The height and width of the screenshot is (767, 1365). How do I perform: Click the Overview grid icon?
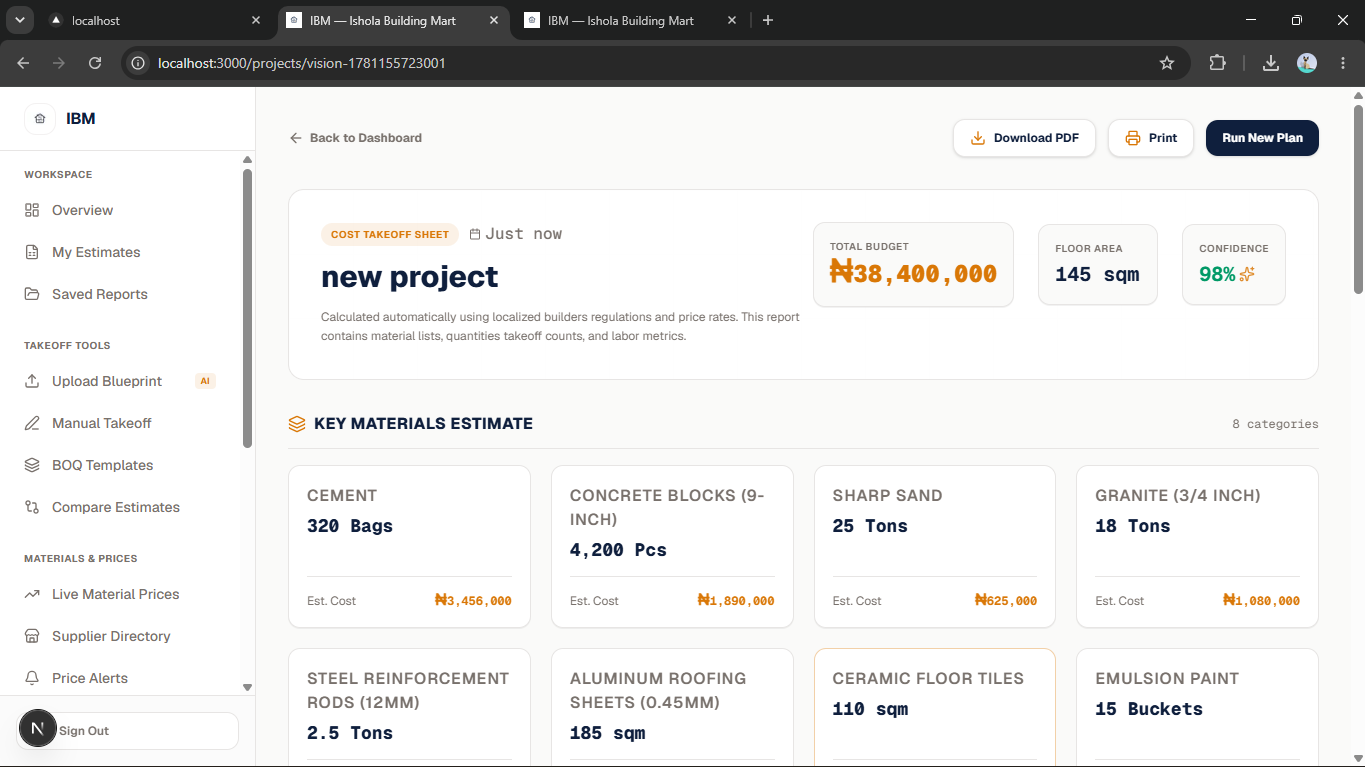coord(32,210)
